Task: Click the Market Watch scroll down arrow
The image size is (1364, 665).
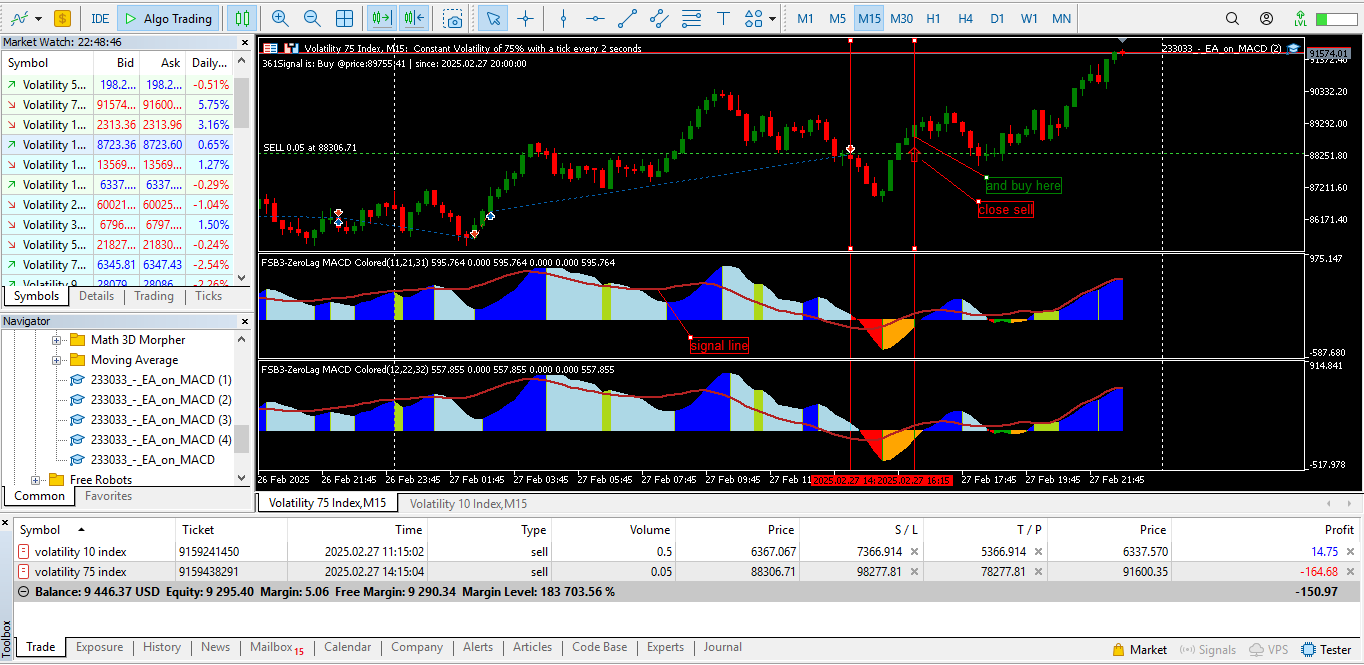Action: click(241, 278)
